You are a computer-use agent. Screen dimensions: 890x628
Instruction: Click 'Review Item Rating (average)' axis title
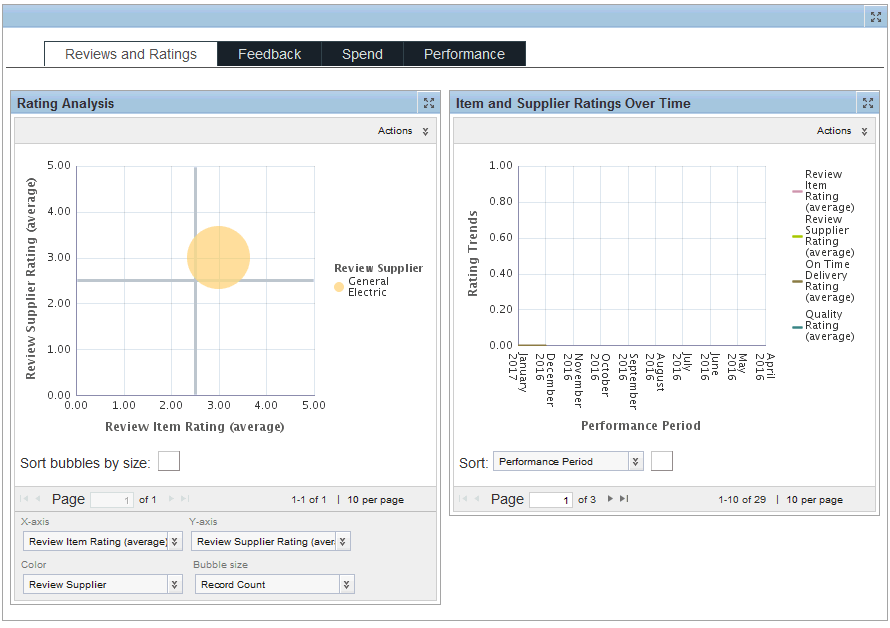(195, 426)
